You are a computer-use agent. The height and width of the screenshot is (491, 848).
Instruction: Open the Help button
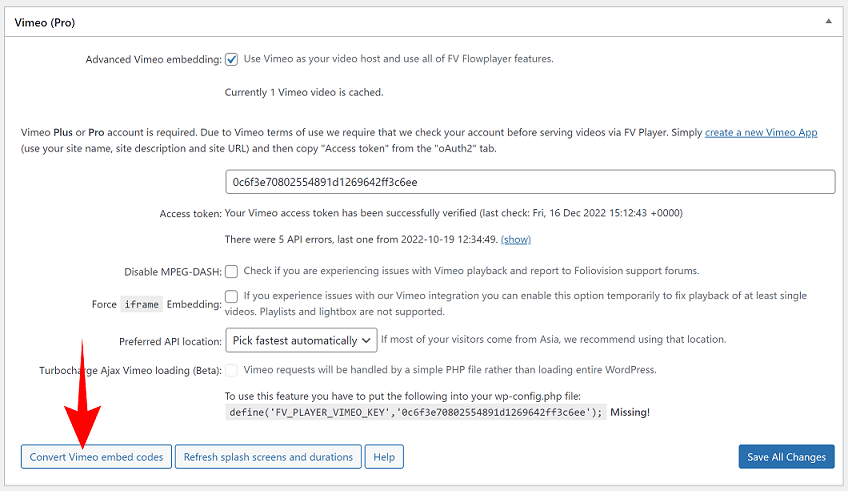click(x=384, y=457)
